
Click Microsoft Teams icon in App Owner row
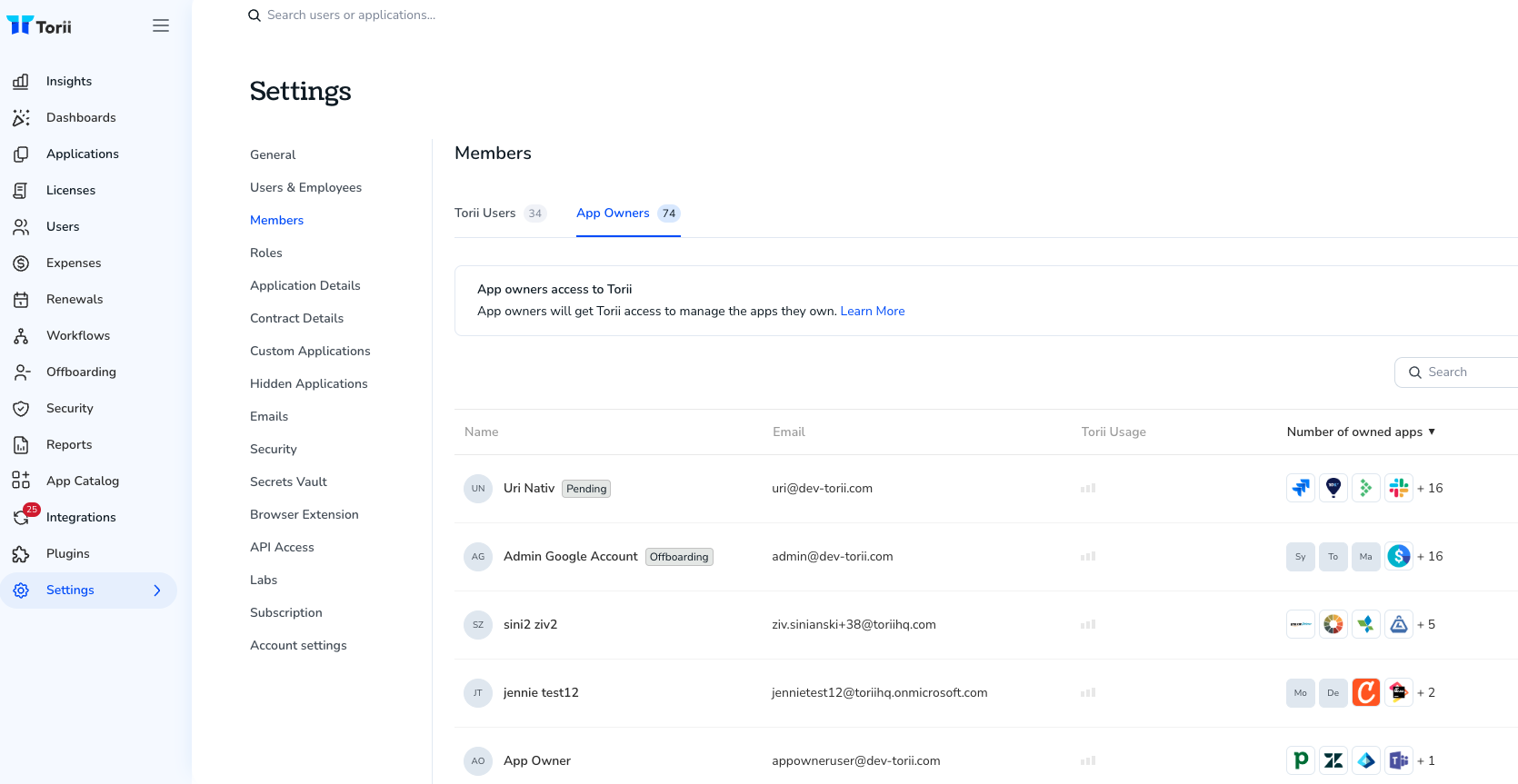(x=1399, y=761)
